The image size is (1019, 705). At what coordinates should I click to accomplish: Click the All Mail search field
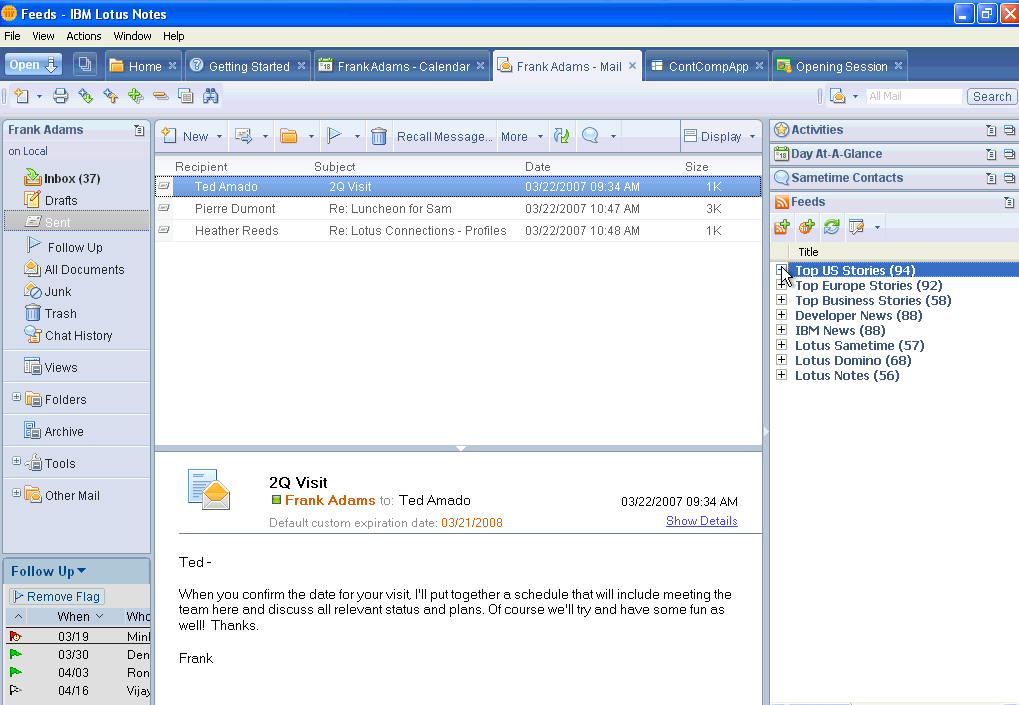tap(912, 97)
